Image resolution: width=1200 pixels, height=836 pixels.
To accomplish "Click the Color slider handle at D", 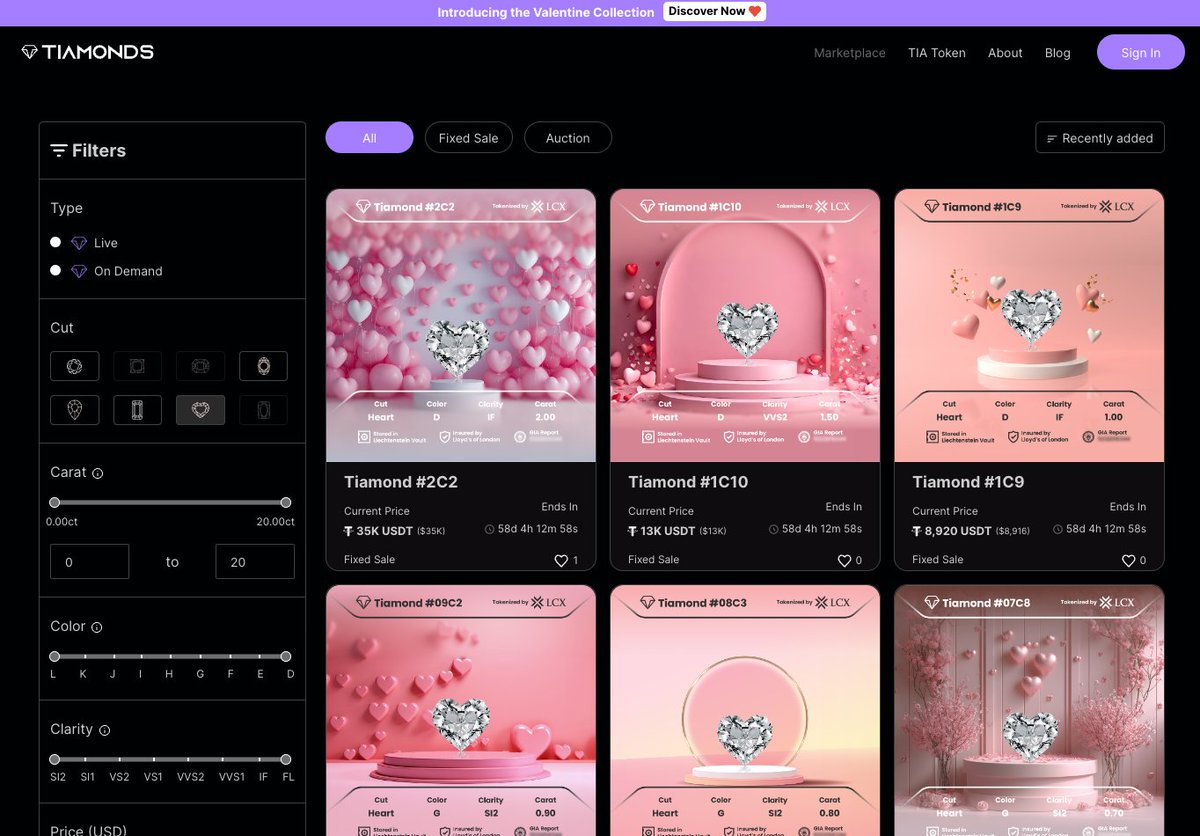I will [286, 657].
